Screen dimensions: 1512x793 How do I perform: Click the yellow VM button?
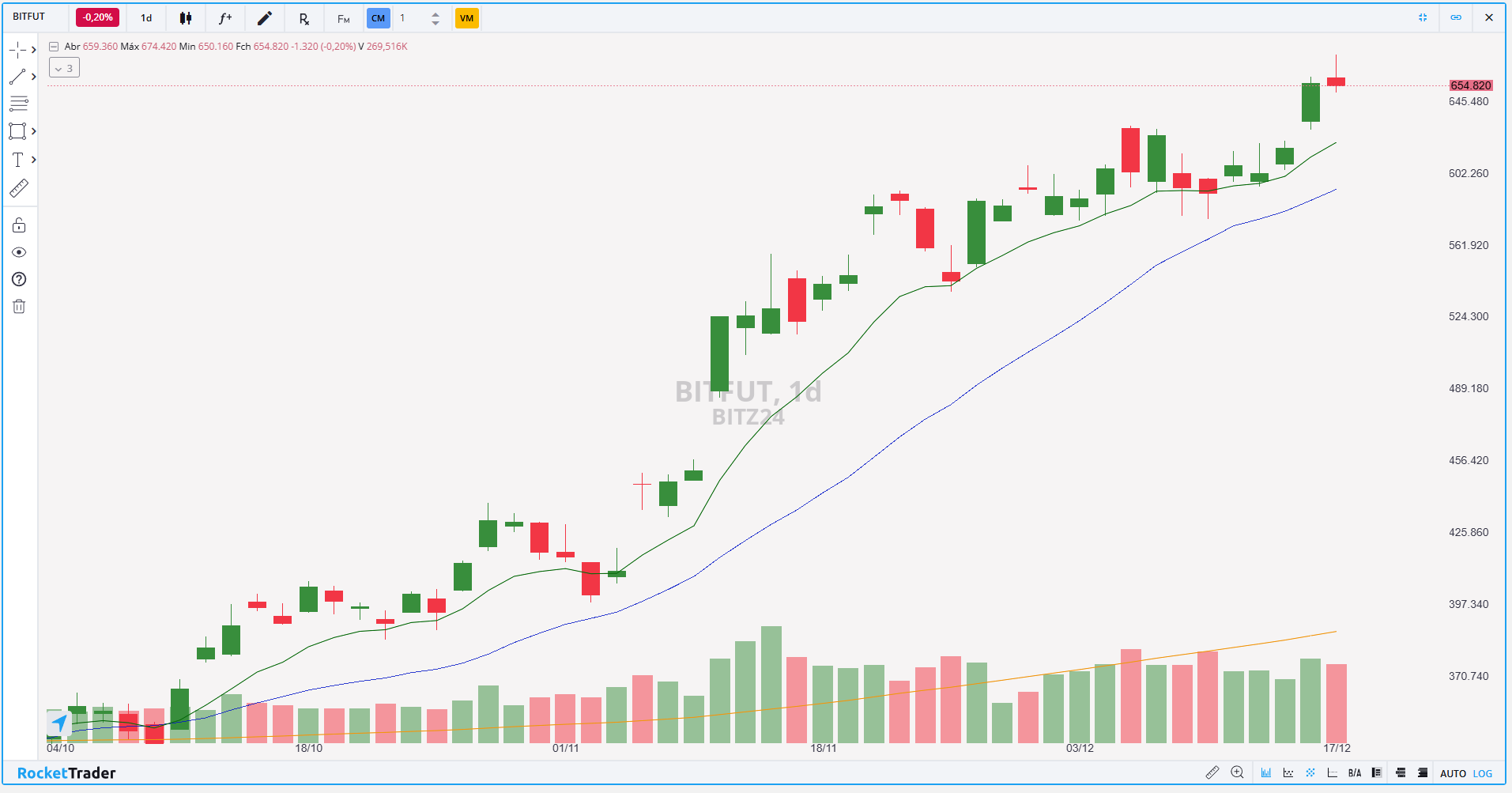466,18
